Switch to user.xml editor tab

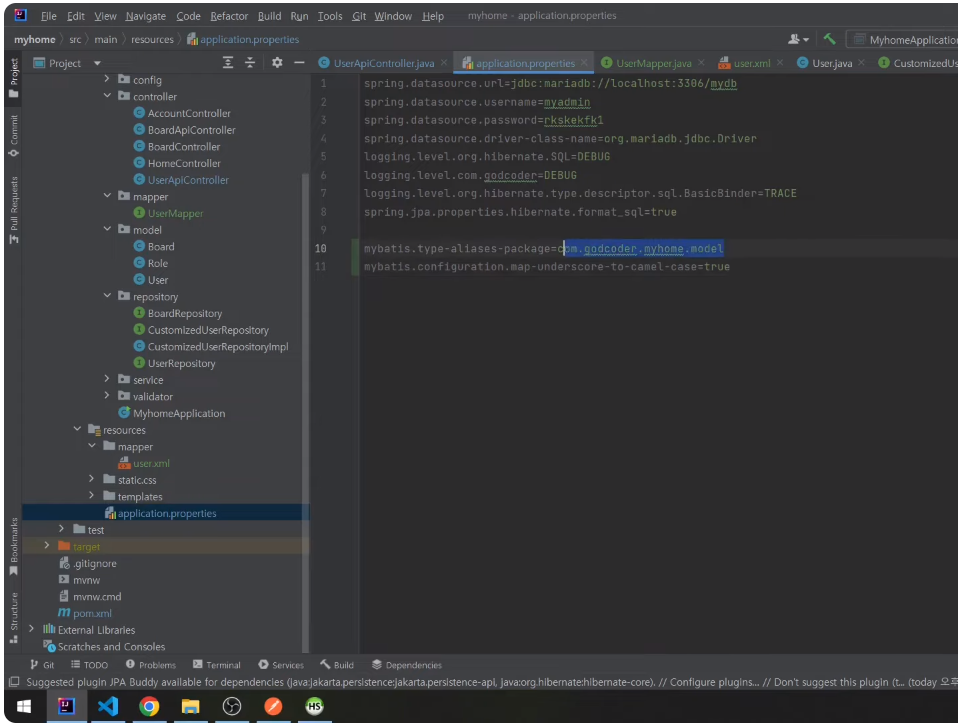751,63
